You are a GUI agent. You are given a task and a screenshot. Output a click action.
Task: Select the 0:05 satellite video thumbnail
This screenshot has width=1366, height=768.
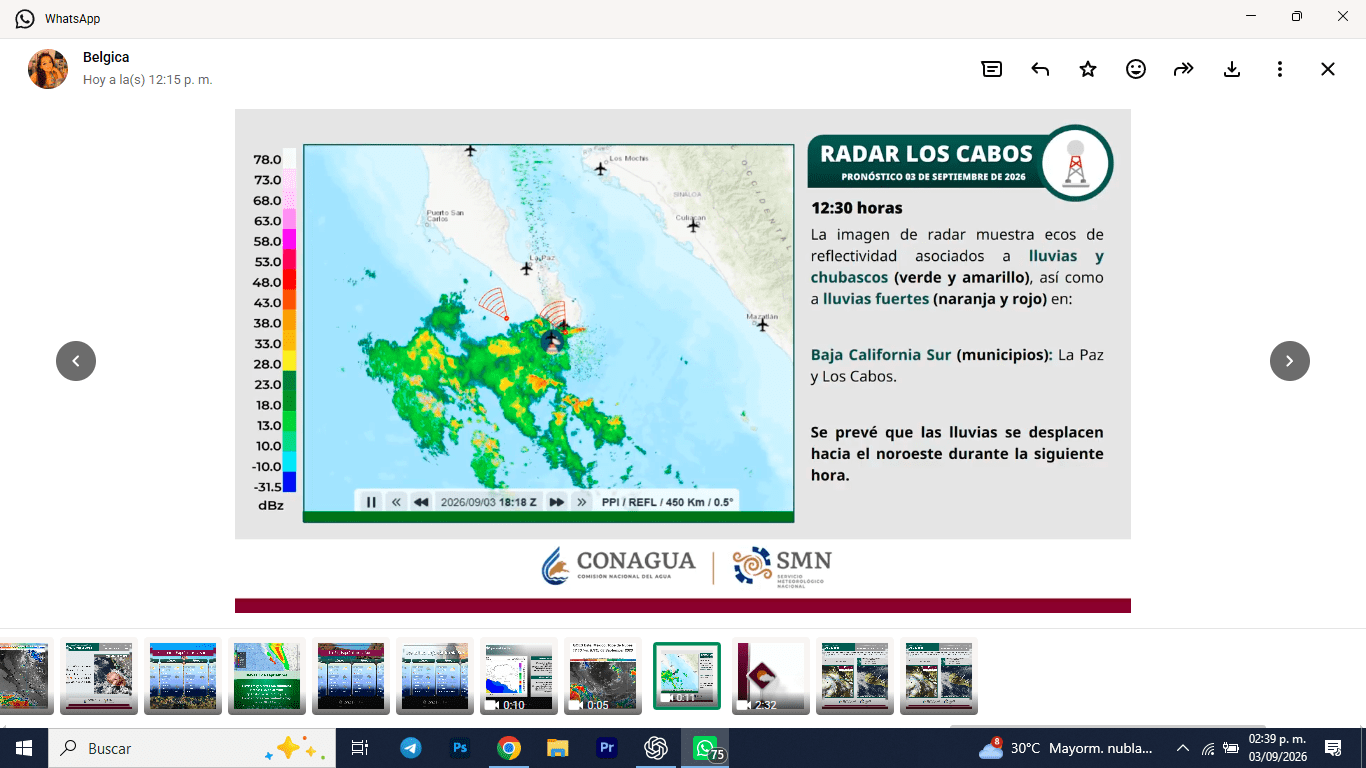pos(603,676)
